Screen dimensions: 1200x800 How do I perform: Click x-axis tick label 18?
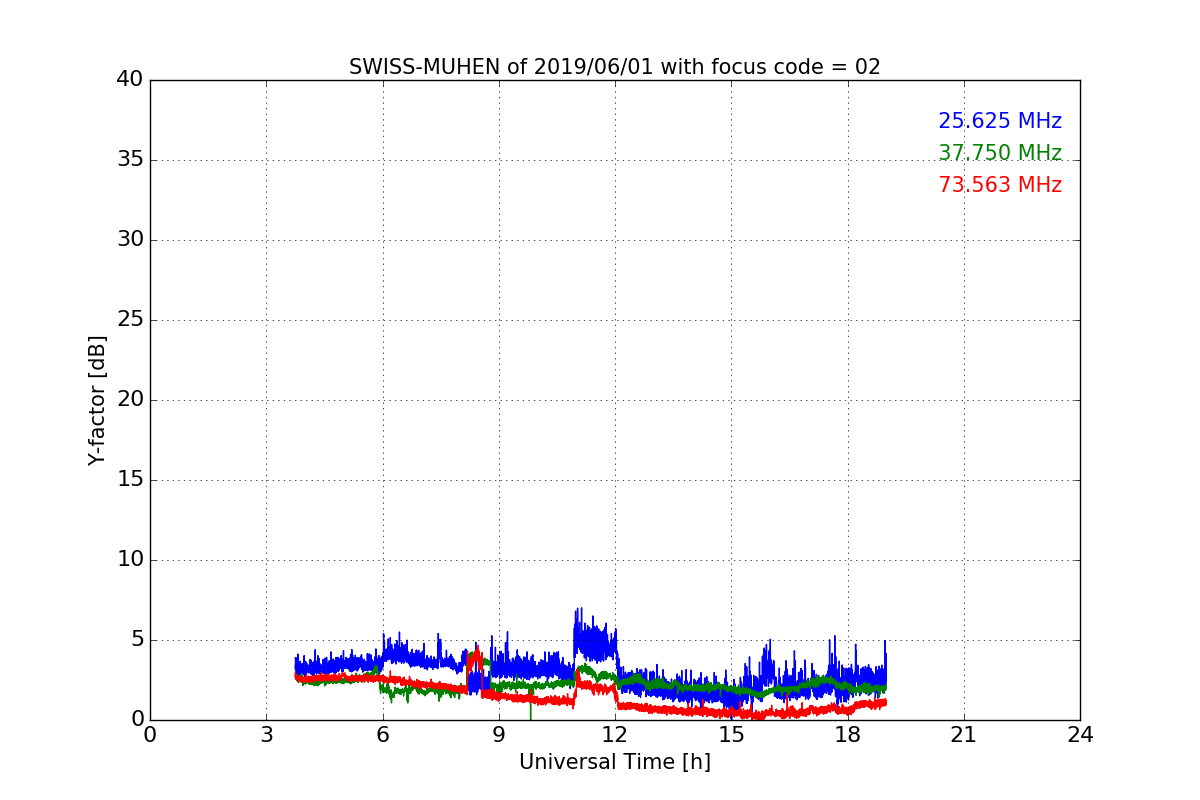tap(848, 734)
